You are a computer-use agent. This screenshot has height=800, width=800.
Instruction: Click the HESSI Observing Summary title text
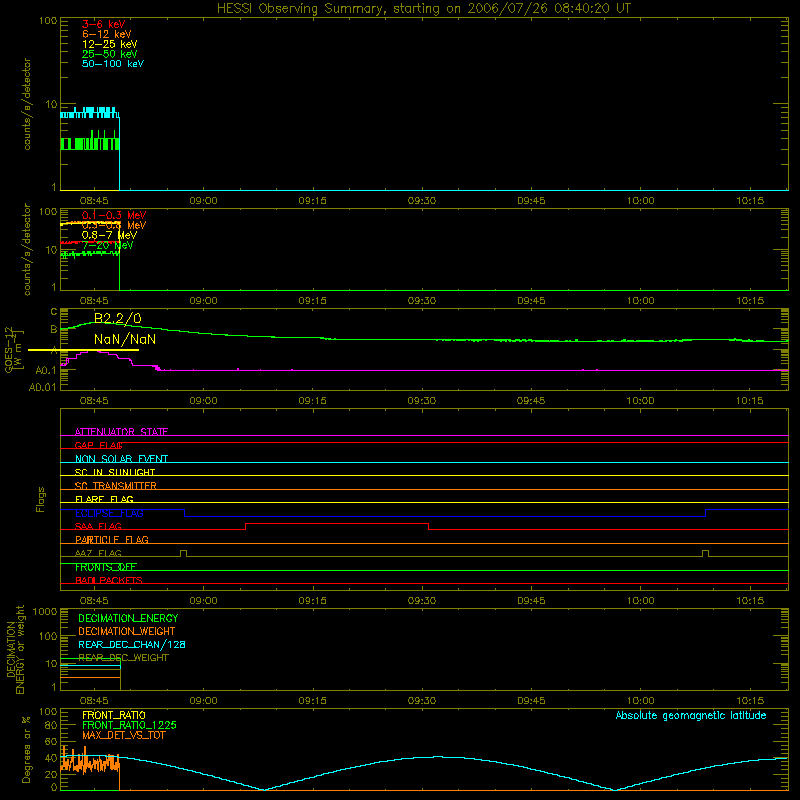coord(423,9)
